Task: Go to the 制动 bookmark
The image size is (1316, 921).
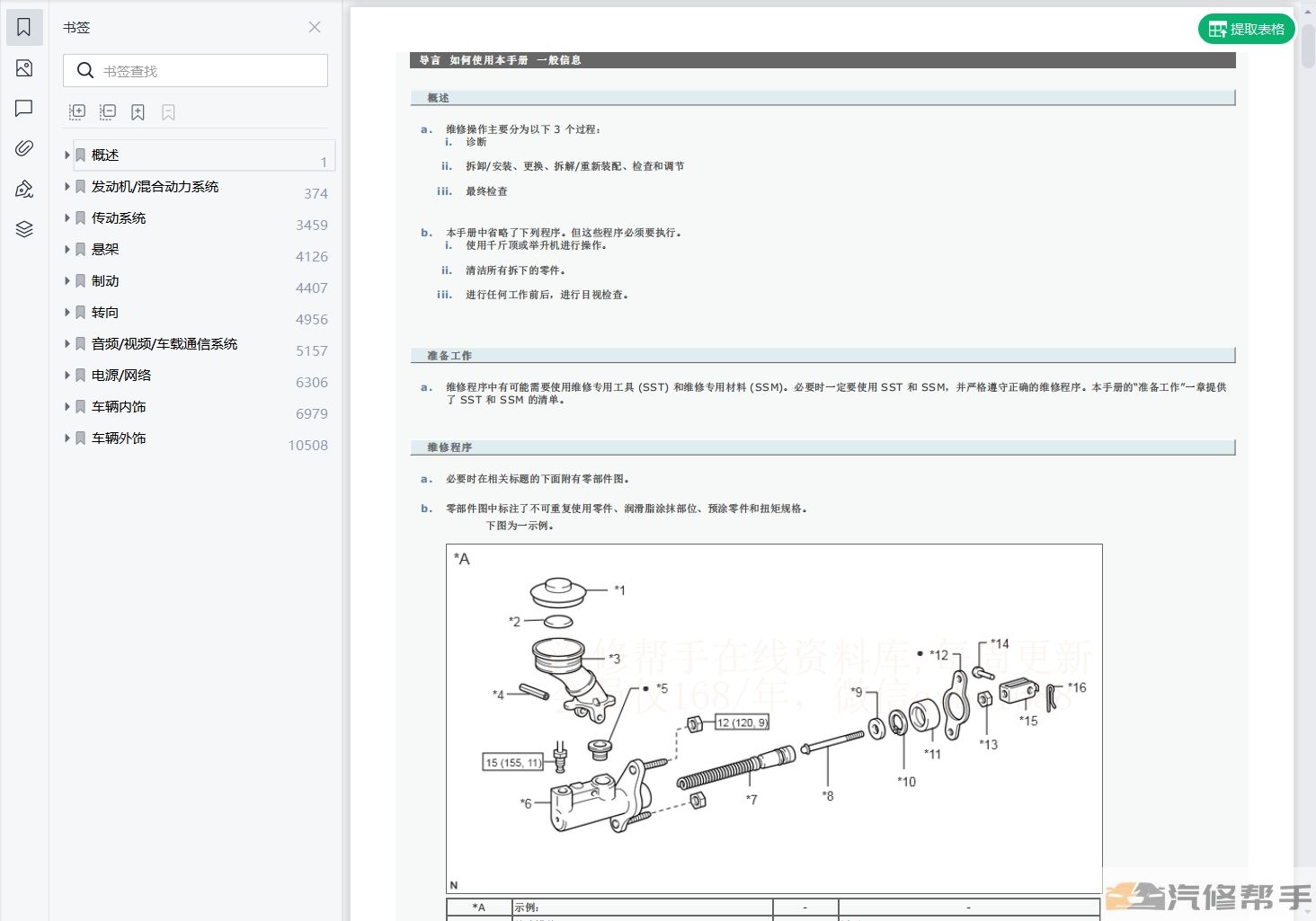Action: [x=105, y=281]
